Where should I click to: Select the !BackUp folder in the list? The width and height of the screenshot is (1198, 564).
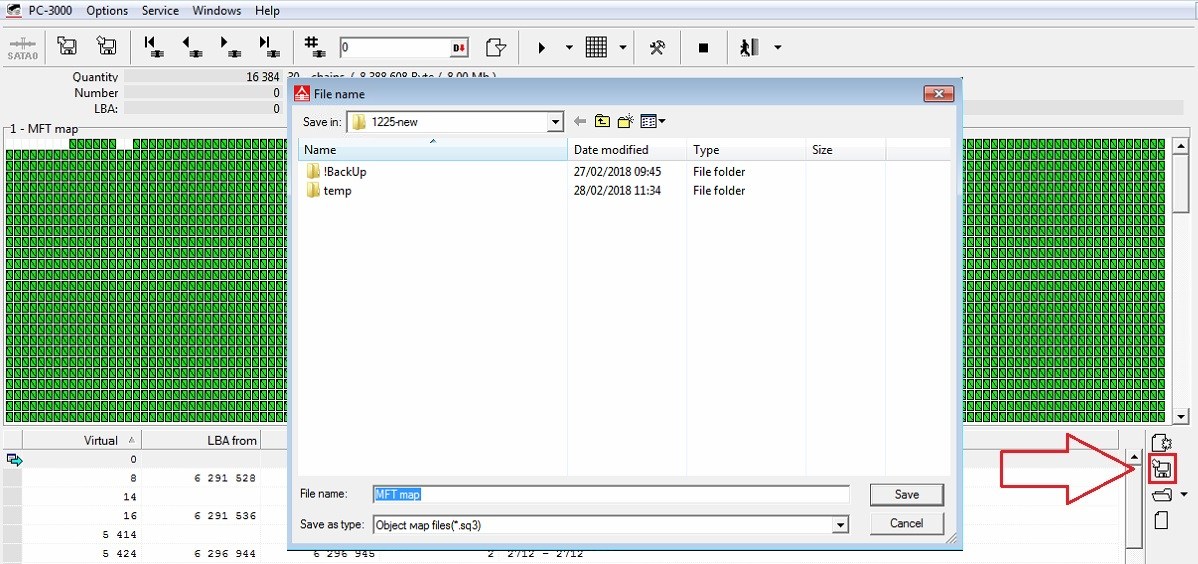[345, 172]
